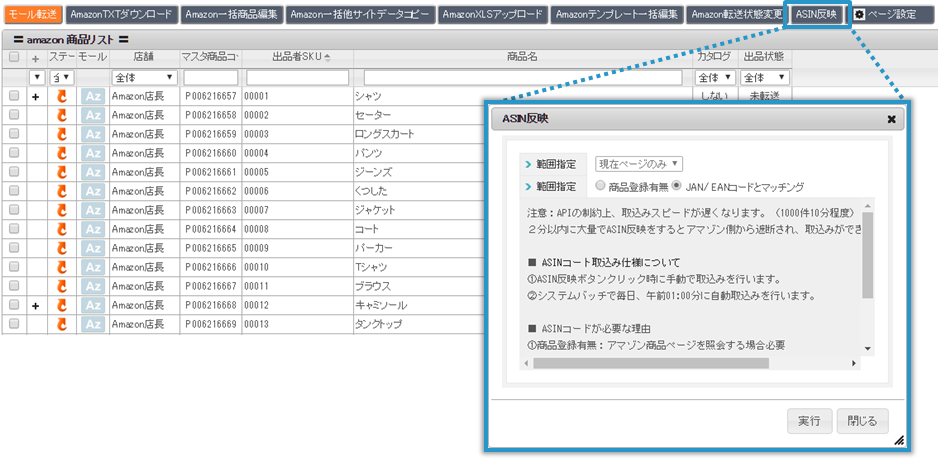Viewport: 938px width, 461px height.
Task: Click the sort arrow on 出品者SKU column header
Action: click(x=327, y=57)
